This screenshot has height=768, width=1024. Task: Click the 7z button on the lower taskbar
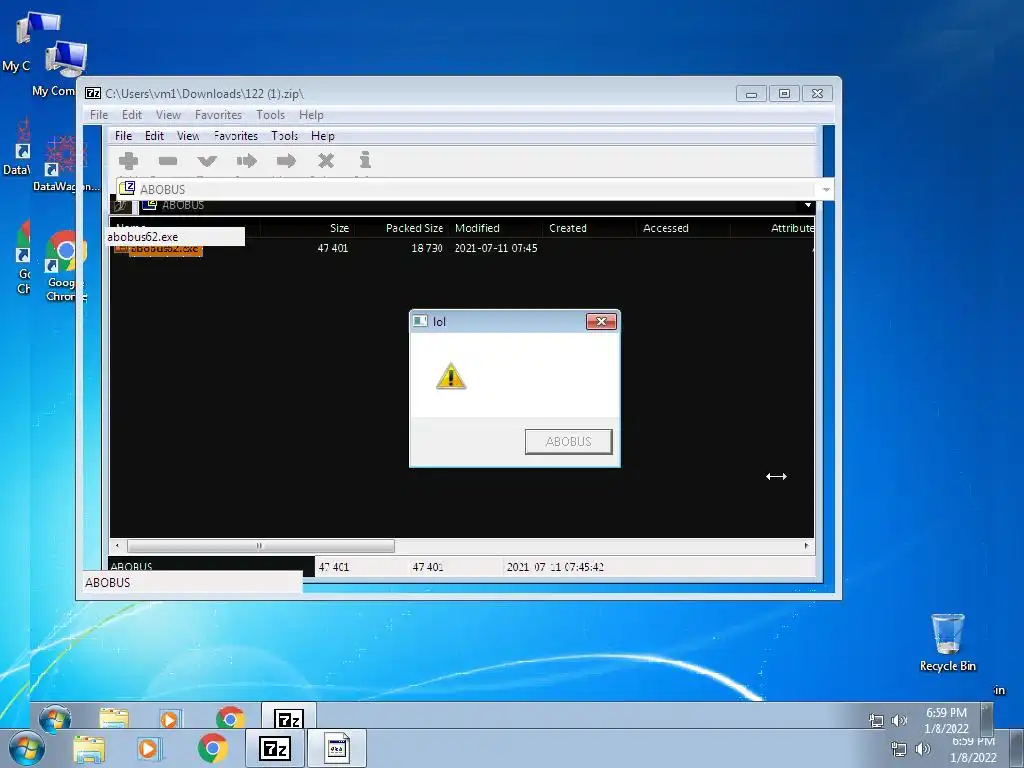pos(275,748)
